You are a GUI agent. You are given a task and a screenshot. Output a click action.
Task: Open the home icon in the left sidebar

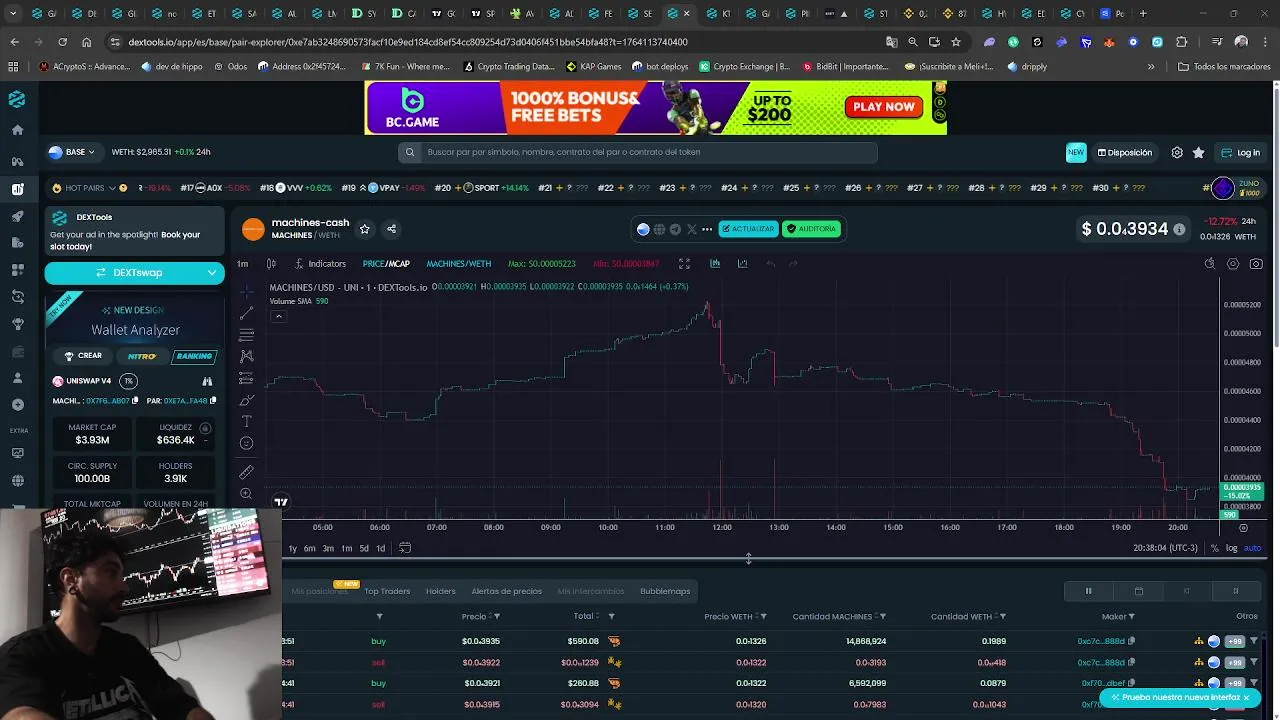tap(17, 130)
